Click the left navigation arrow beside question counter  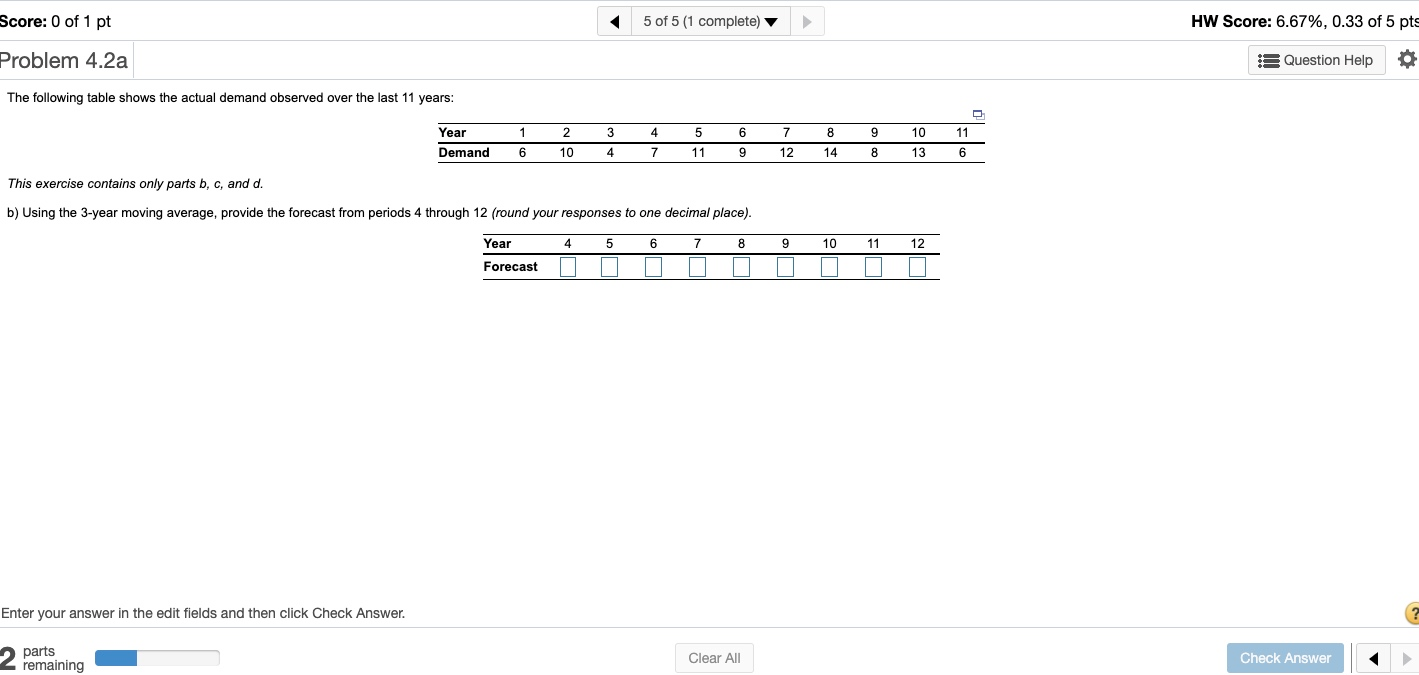(x=613, y=20)
